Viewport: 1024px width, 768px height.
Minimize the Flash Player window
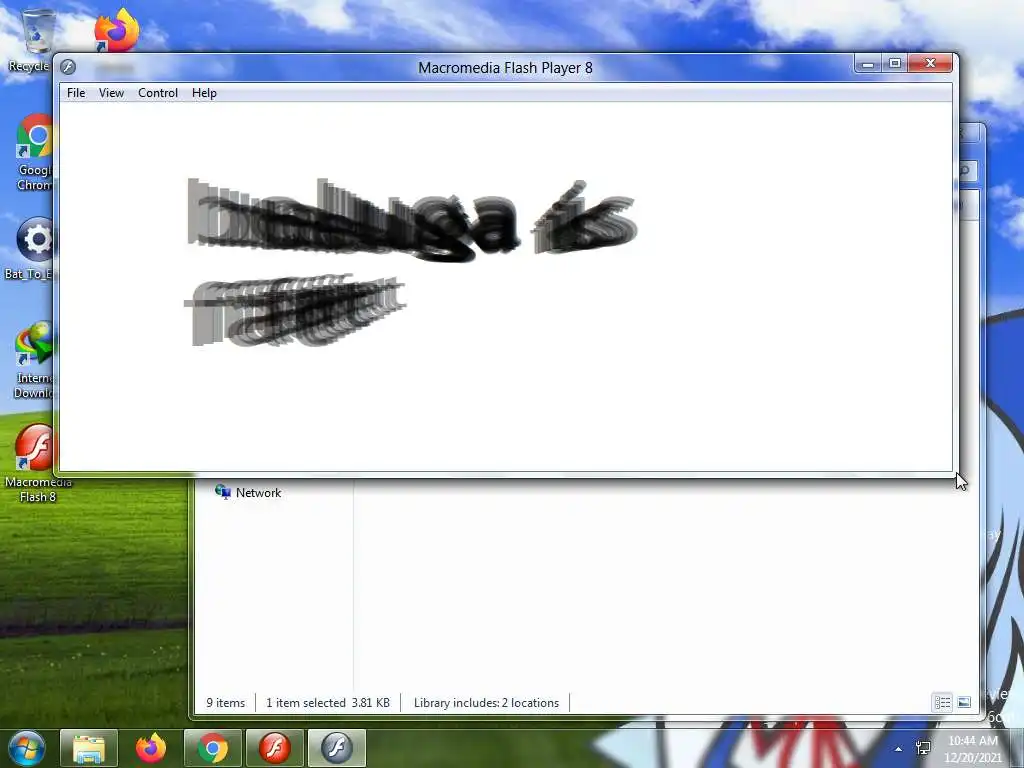(867, 64)
